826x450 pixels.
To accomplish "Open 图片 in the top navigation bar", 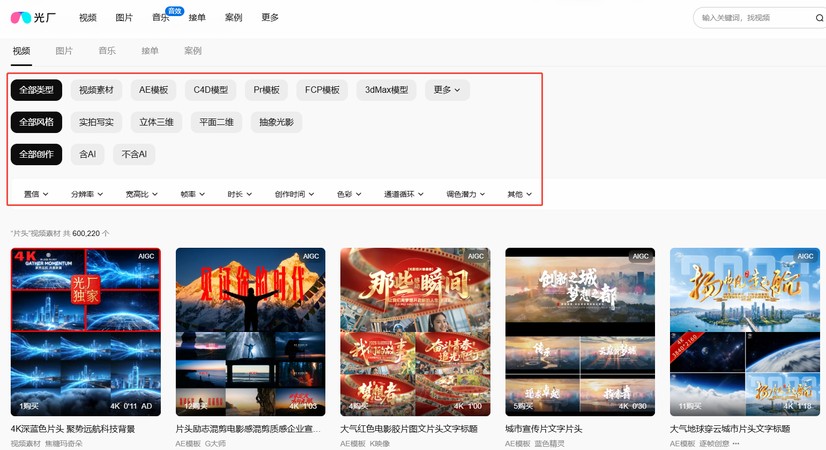I will (x=124, y=18).
